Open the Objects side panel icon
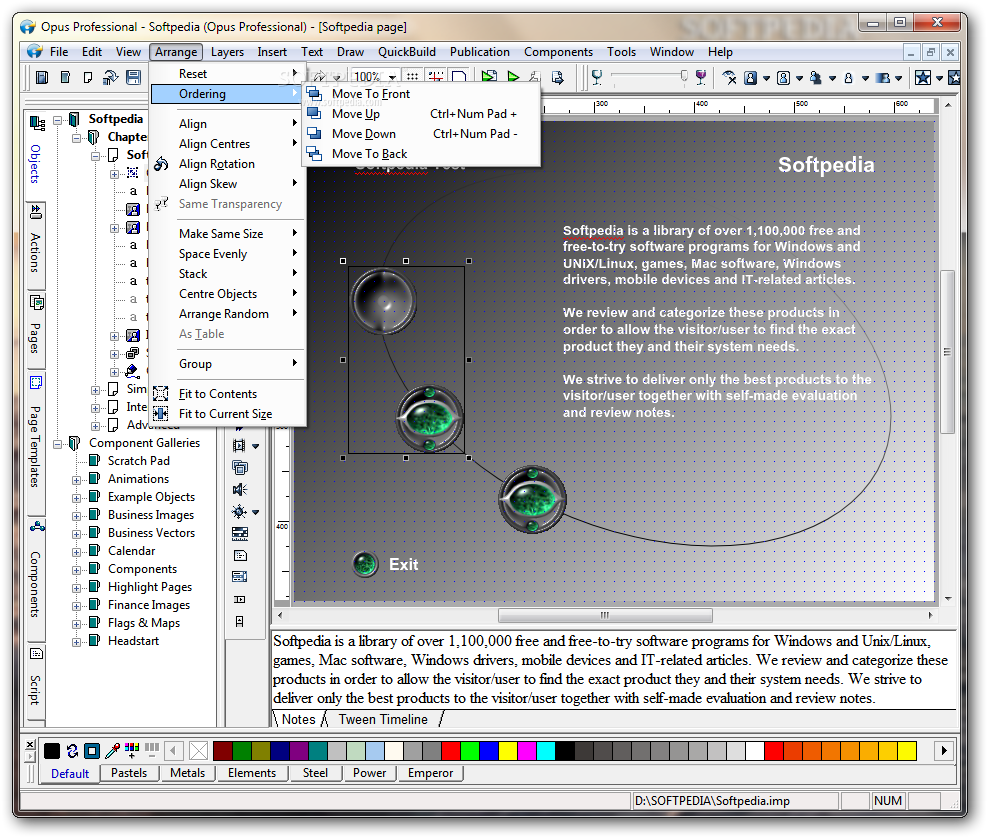Viewport: 988px width, 838px height. tap(37, 123)
